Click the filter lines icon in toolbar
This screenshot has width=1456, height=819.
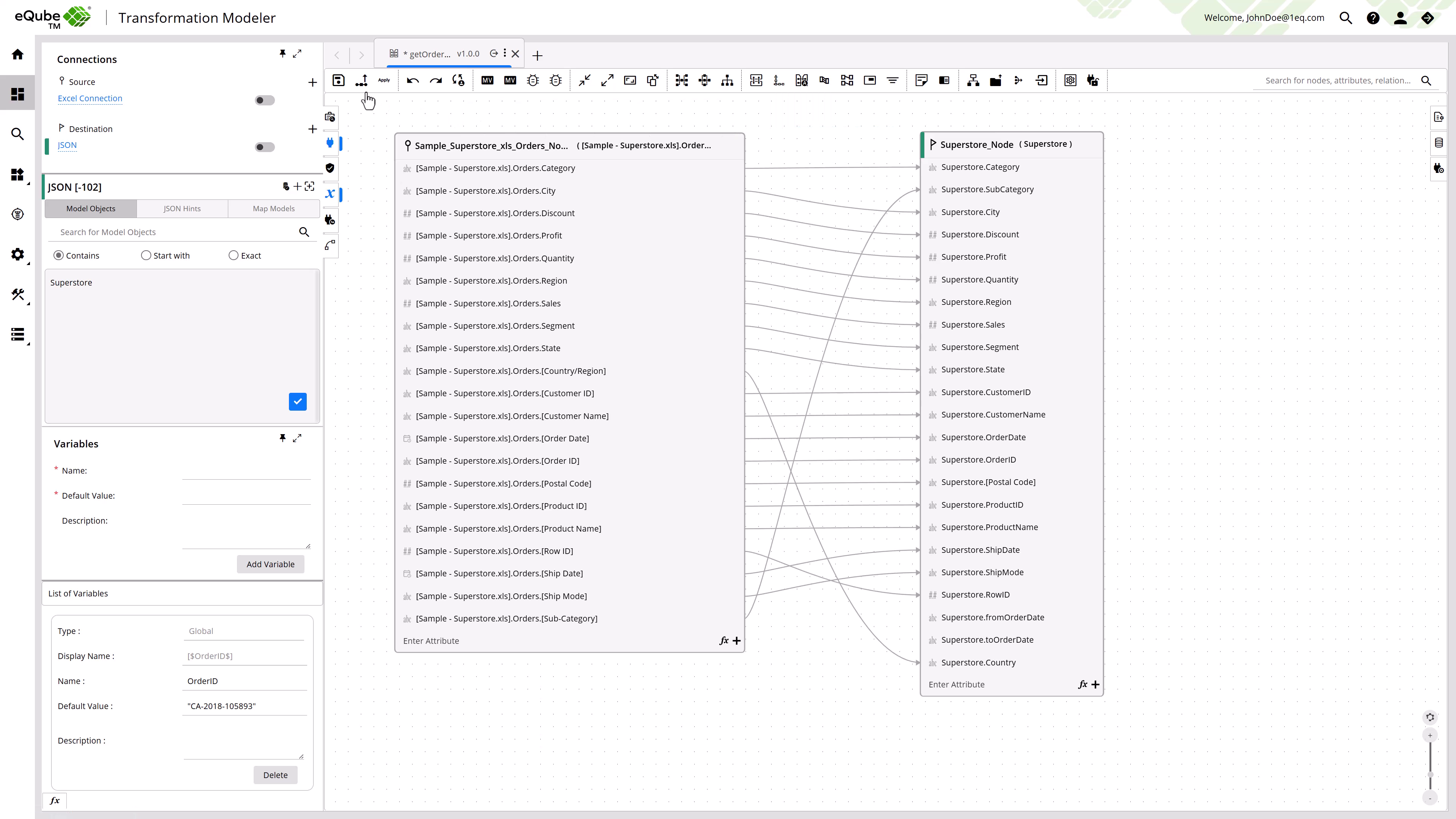893,80
